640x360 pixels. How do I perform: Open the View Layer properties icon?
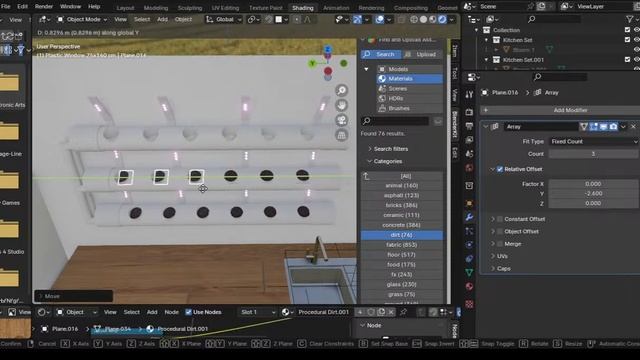(469, 140)
